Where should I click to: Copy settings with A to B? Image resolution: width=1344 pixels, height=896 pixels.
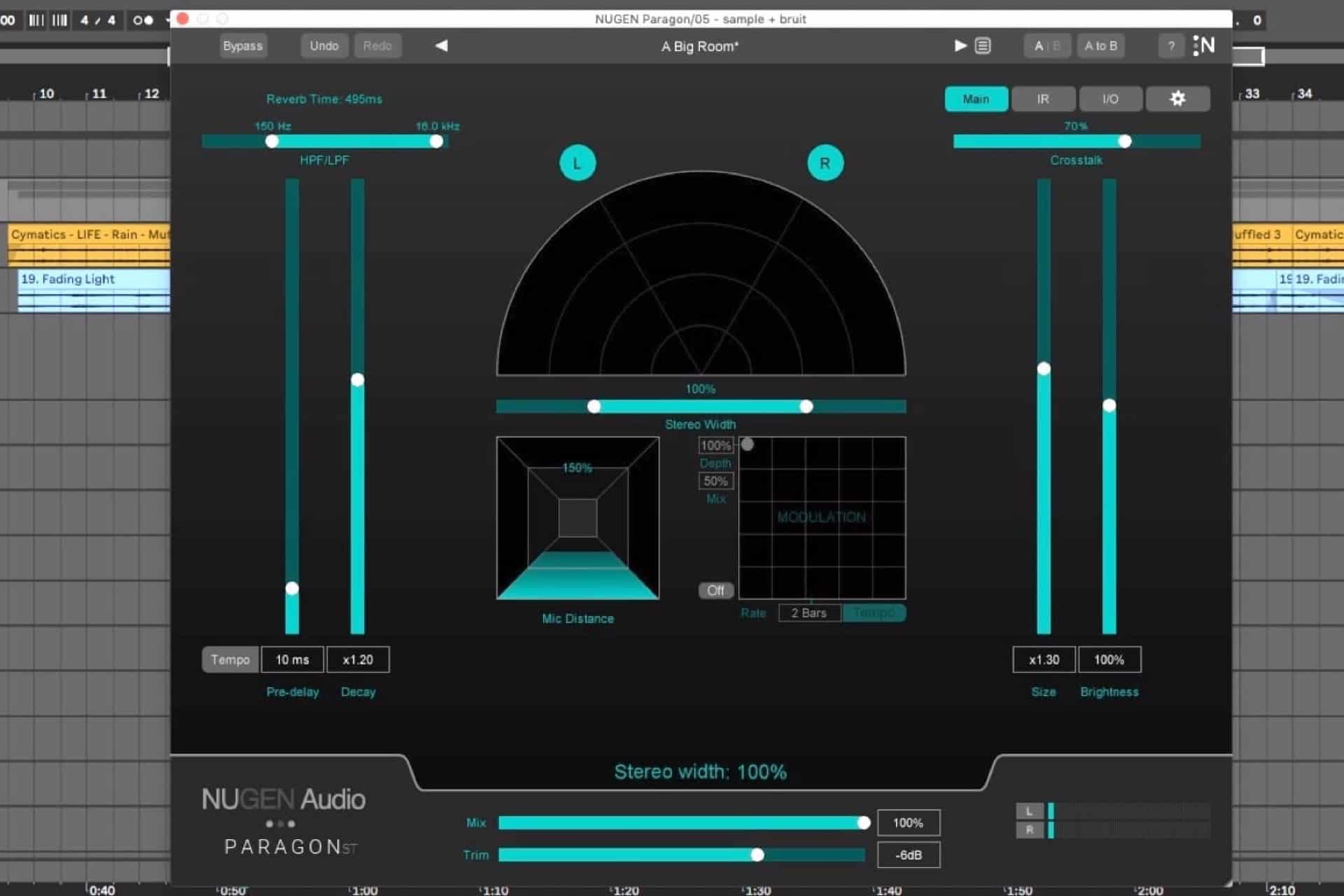click(1100, 45)
